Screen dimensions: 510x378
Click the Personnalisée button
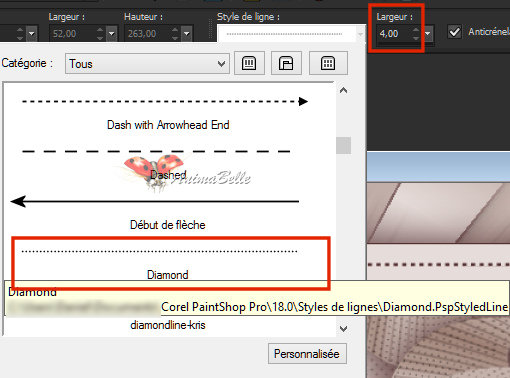click(x=307, y=354)
